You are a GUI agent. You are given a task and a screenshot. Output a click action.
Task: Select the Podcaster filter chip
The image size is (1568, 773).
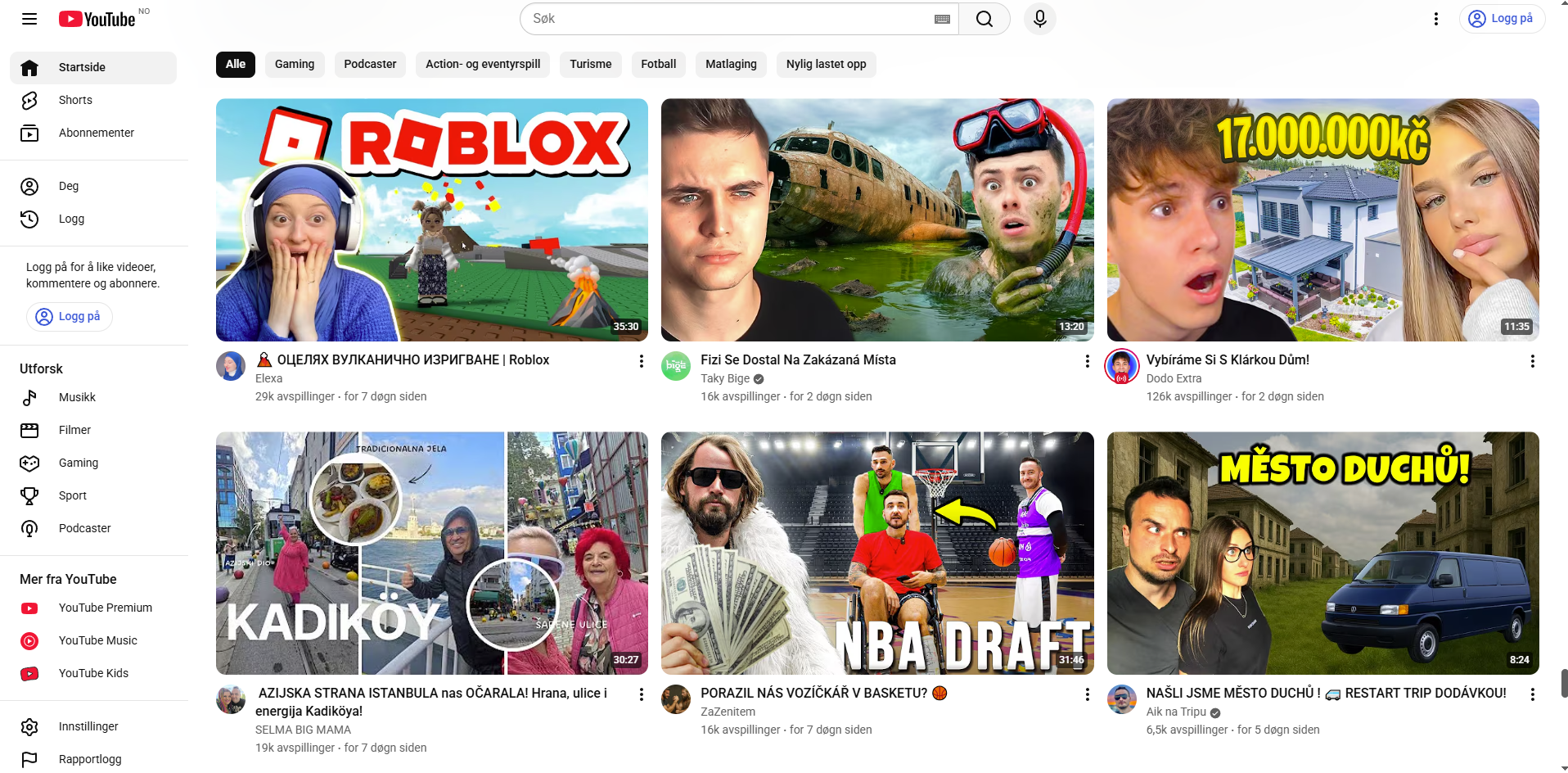(370, 65)
